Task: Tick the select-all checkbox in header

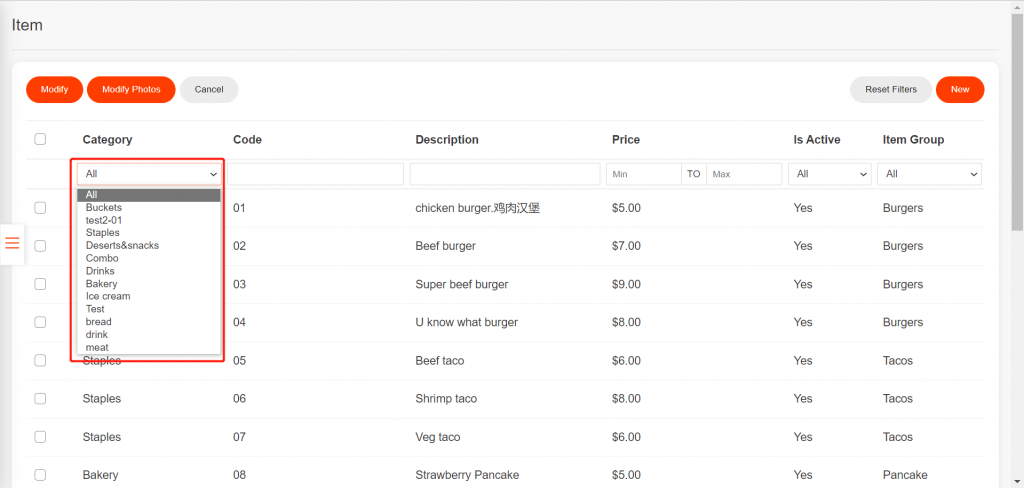Action: (x=40, y=140)
